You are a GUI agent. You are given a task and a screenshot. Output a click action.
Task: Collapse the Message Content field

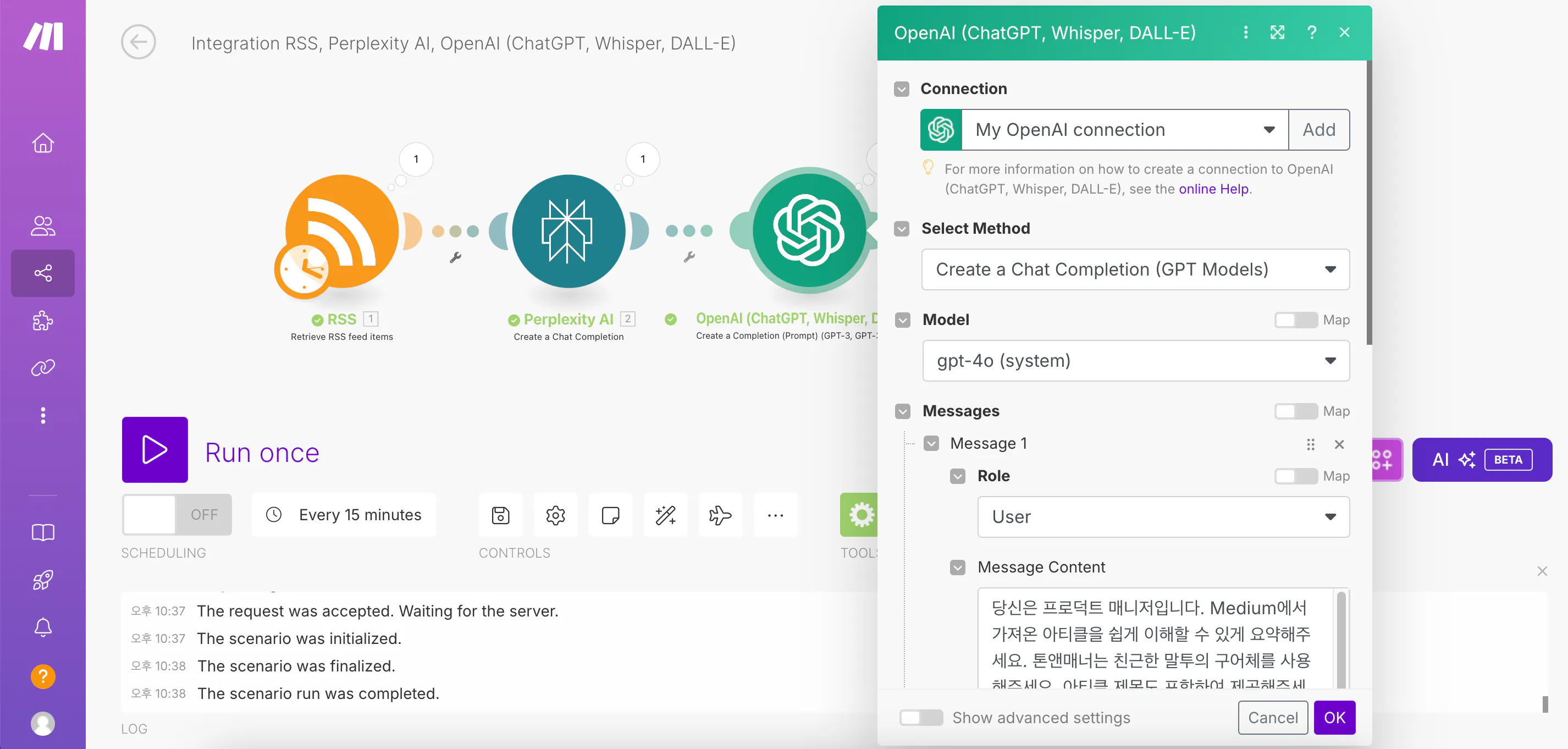(958, 568)
